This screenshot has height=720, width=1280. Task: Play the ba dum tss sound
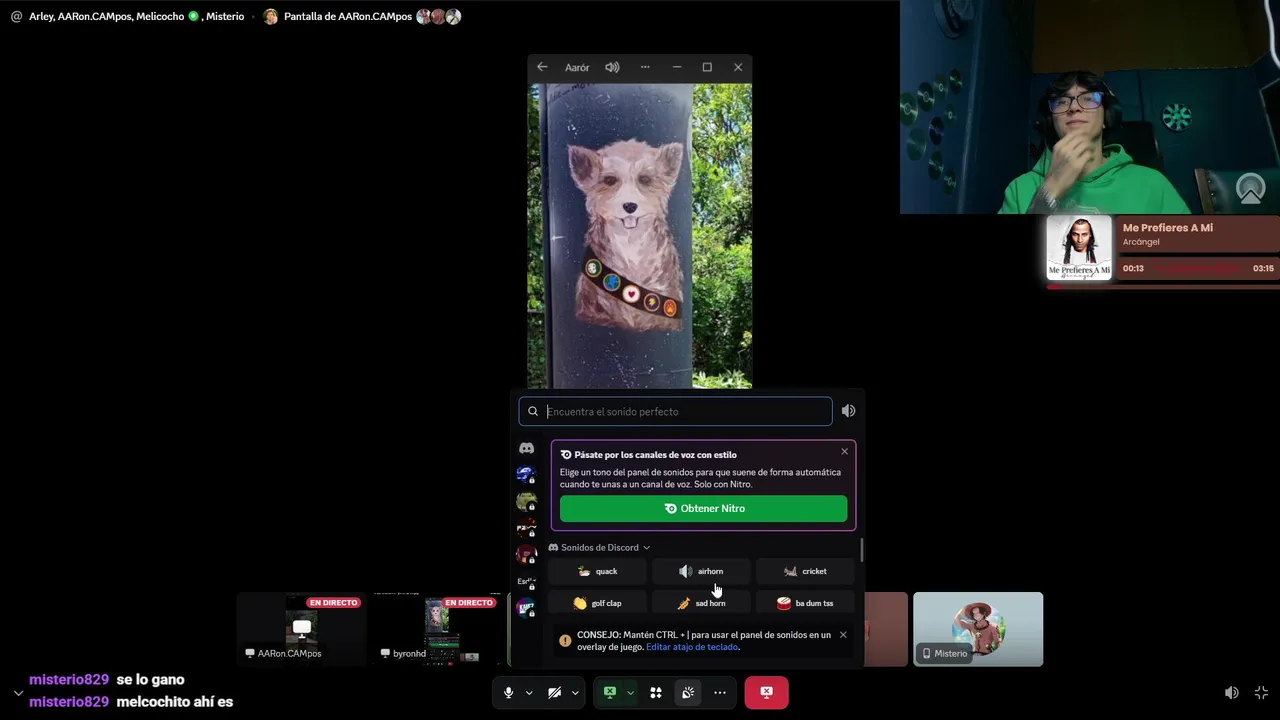point(805,603)
